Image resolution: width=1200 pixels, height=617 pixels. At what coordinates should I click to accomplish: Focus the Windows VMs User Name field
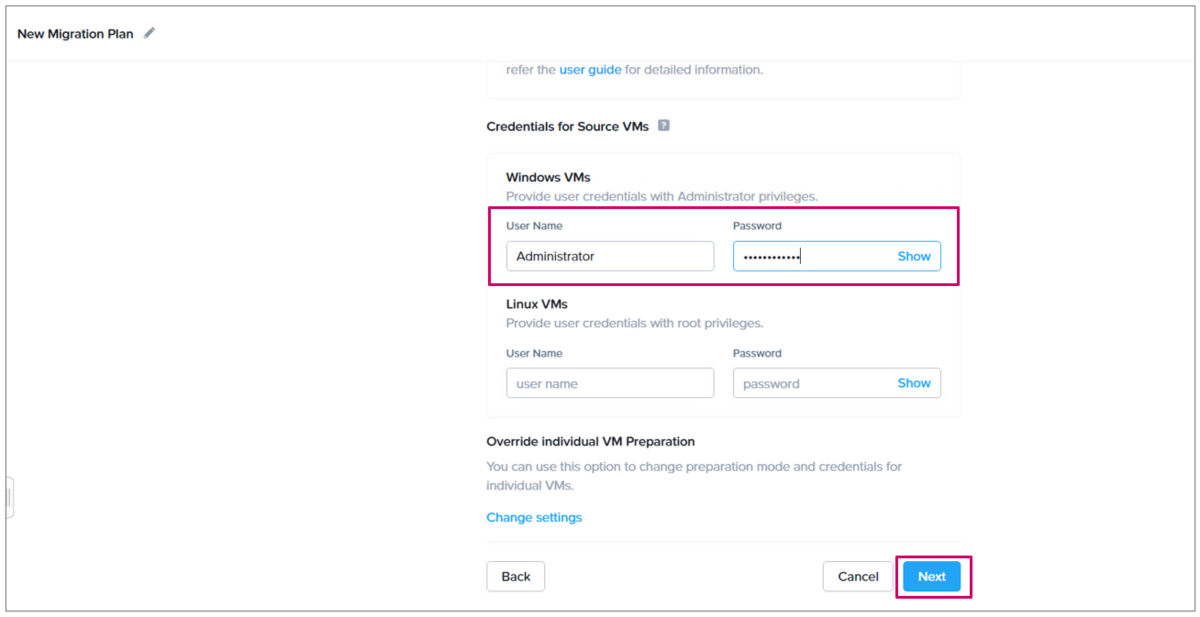(610, 256)
